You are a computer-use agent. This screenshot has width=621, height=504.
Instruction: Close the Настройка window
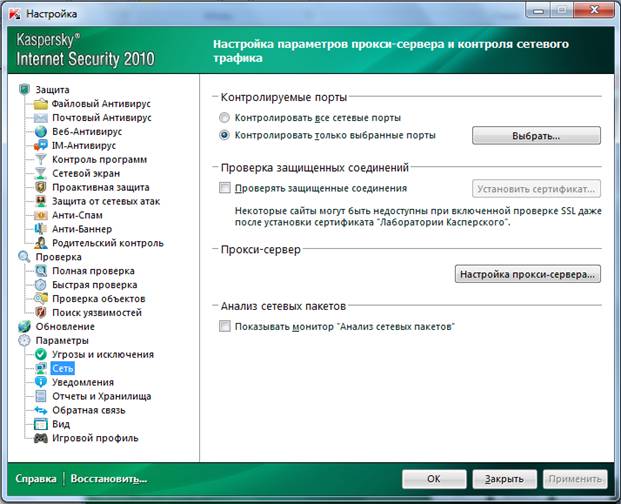click(x=595, y=10)
